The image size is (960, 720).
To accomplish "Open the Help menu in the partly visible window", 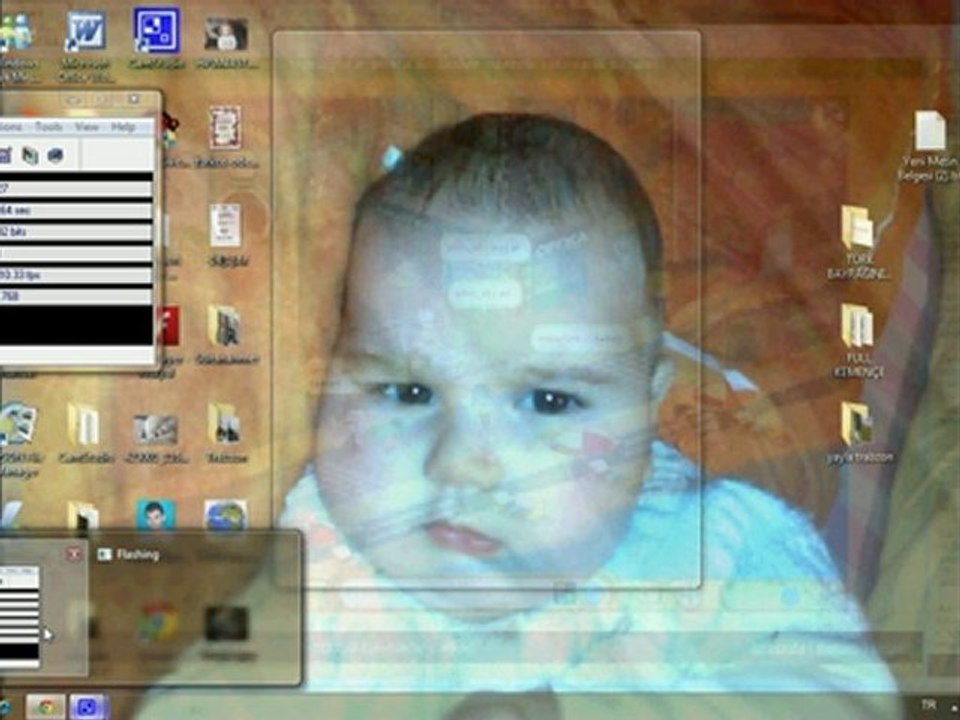I will click(x=123, y=127).
